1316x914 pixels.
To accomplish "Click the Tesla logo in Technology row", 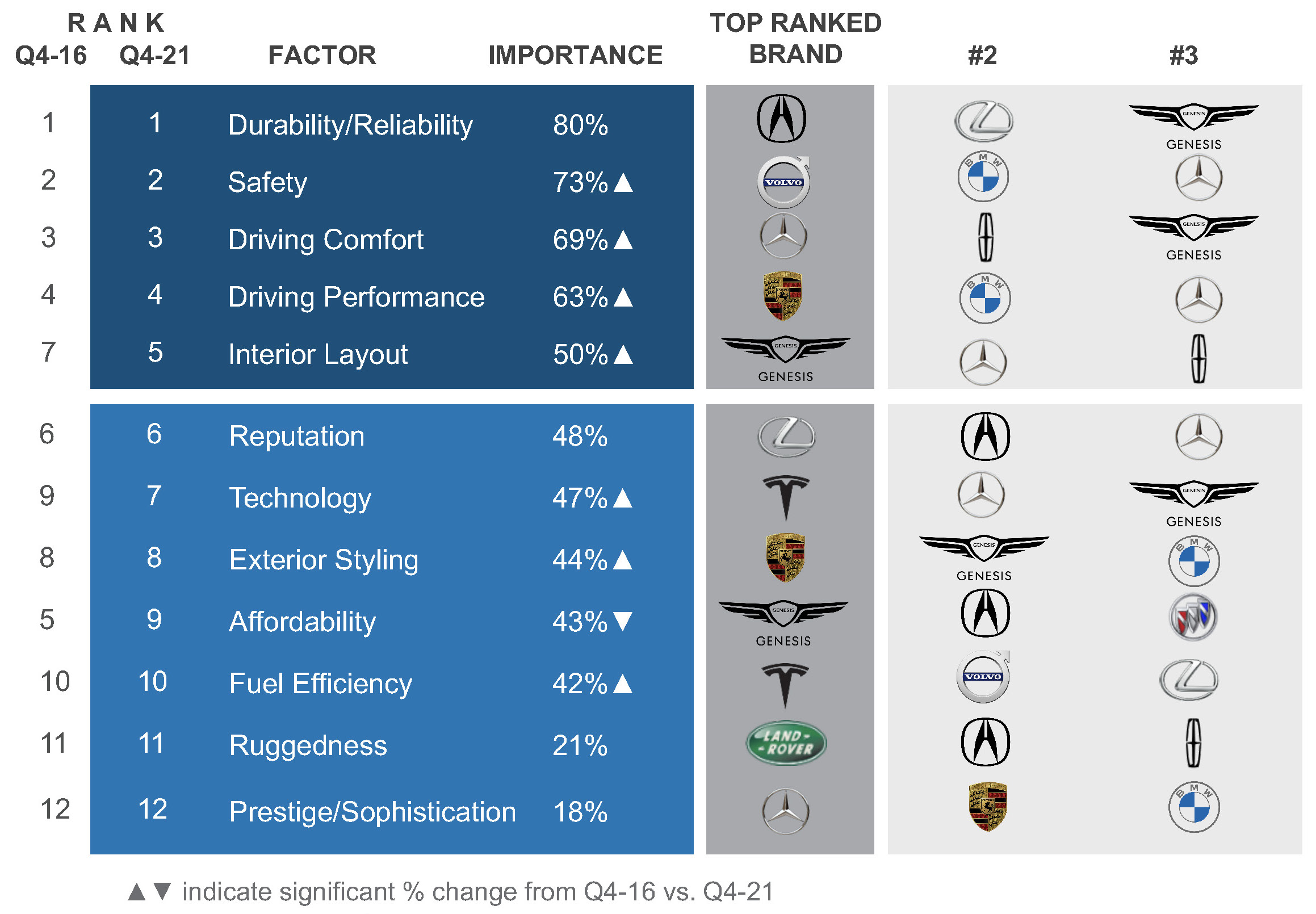I will pos(785,497).
